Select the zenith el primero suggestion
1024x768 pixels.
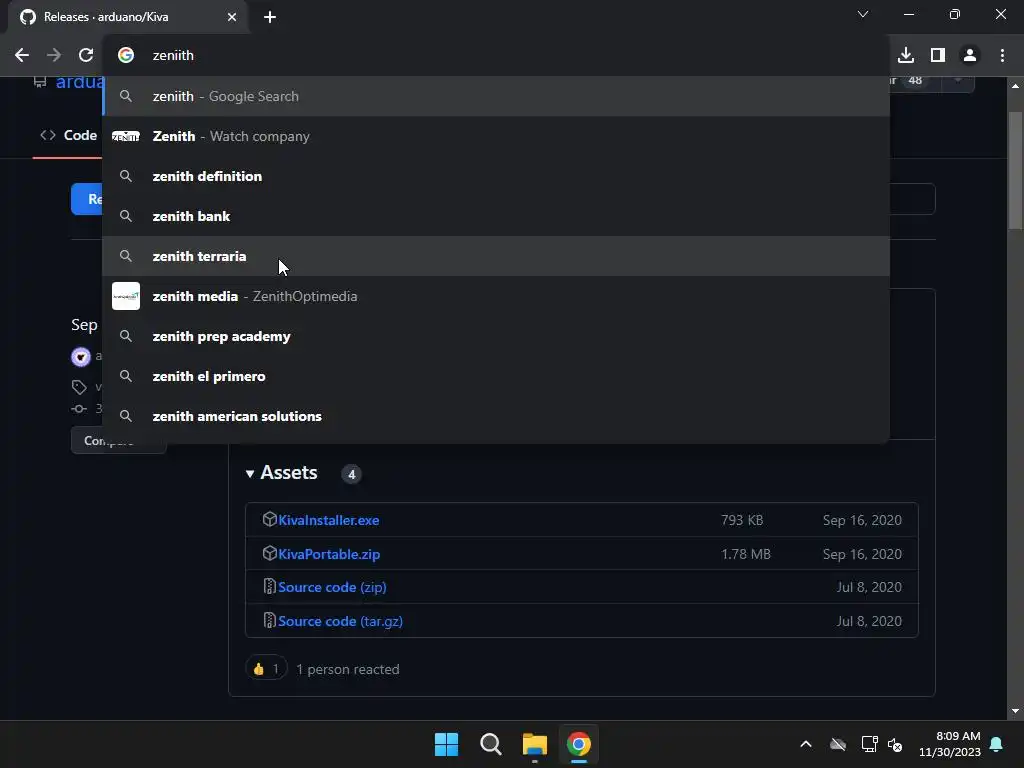coord(496,376)
